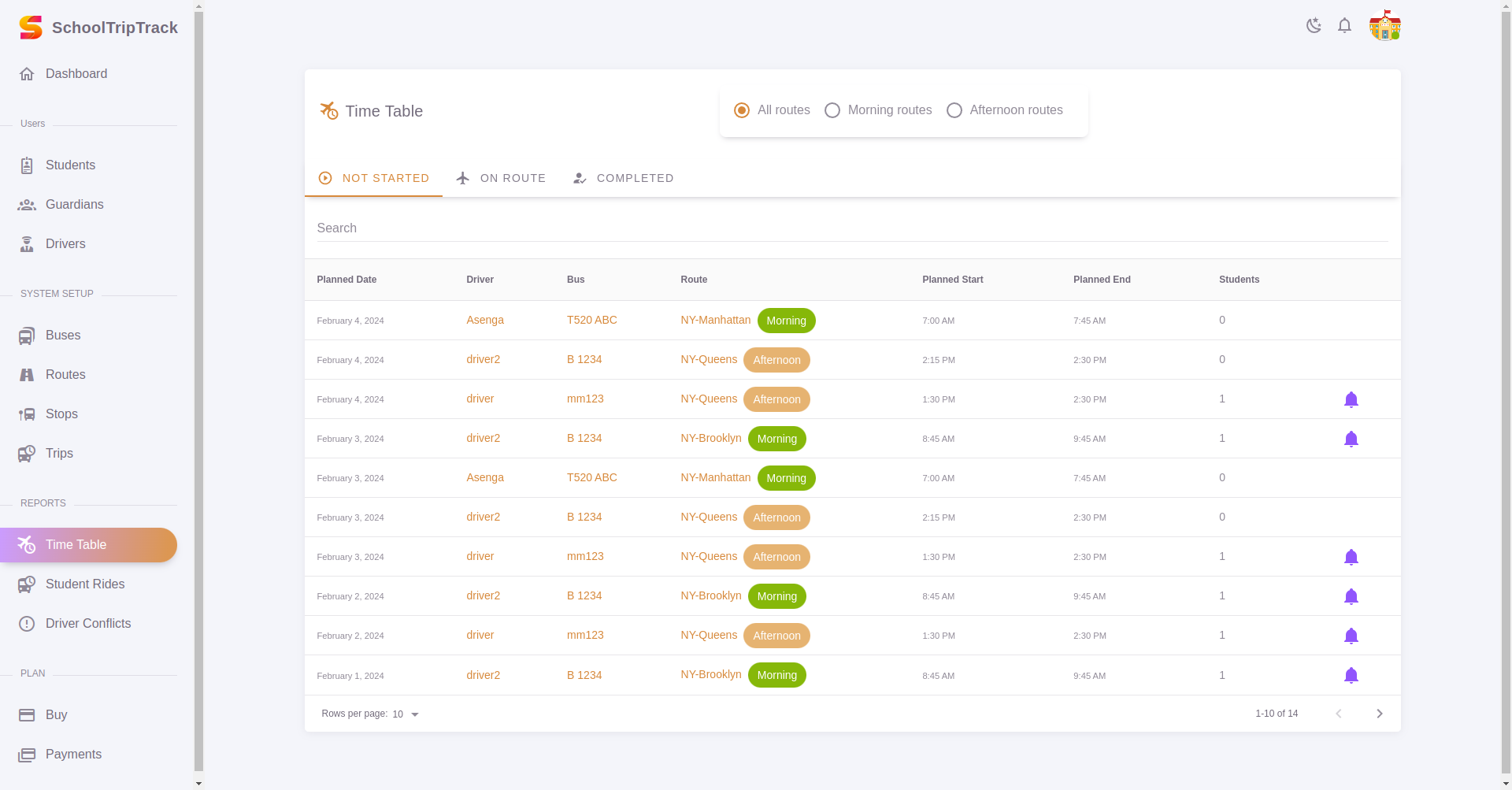Click the school profile avatar top right
1512x790 pixels.
[x=1384, y=25]
